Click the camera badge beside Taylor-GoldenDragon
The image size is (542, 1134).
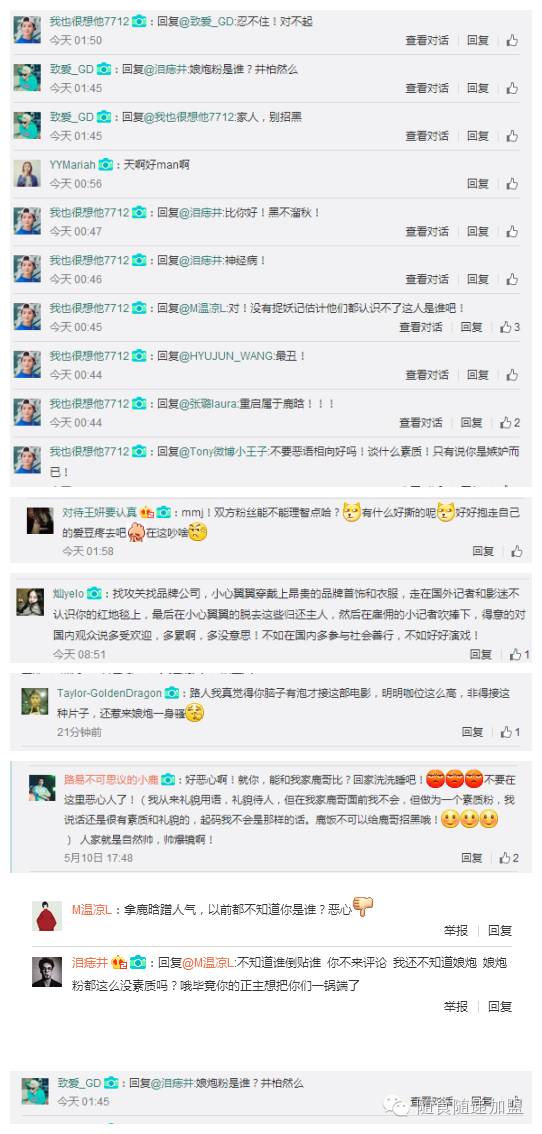click(172, 693)
